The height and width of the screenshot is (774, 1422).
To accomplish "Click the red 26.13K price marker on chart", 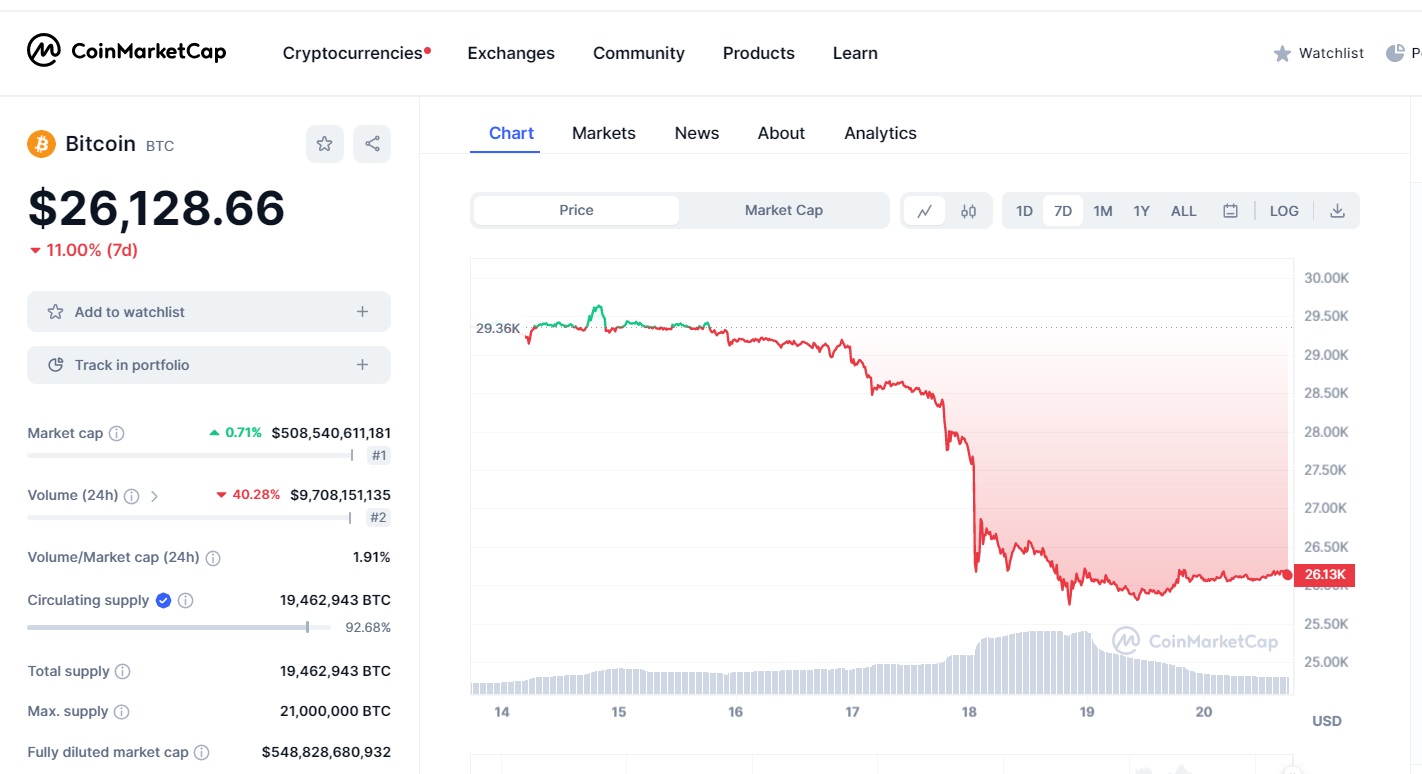I will (1324, 574).
